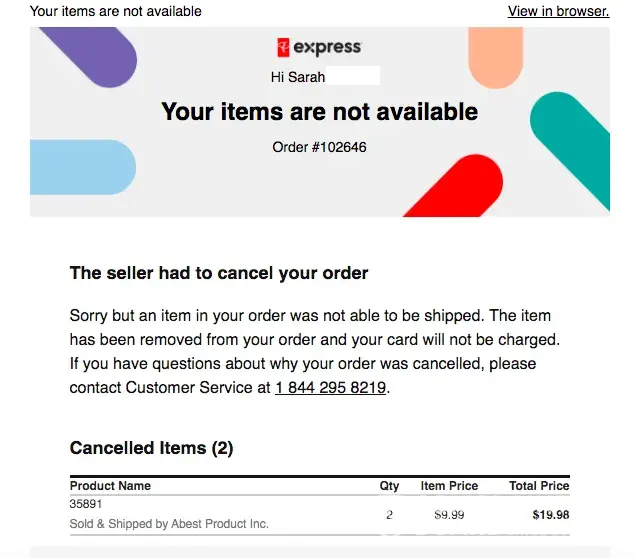Click the 'Hi Sarah' greeting
Viewport: 634px width, 558px height.
click(297, 77)
